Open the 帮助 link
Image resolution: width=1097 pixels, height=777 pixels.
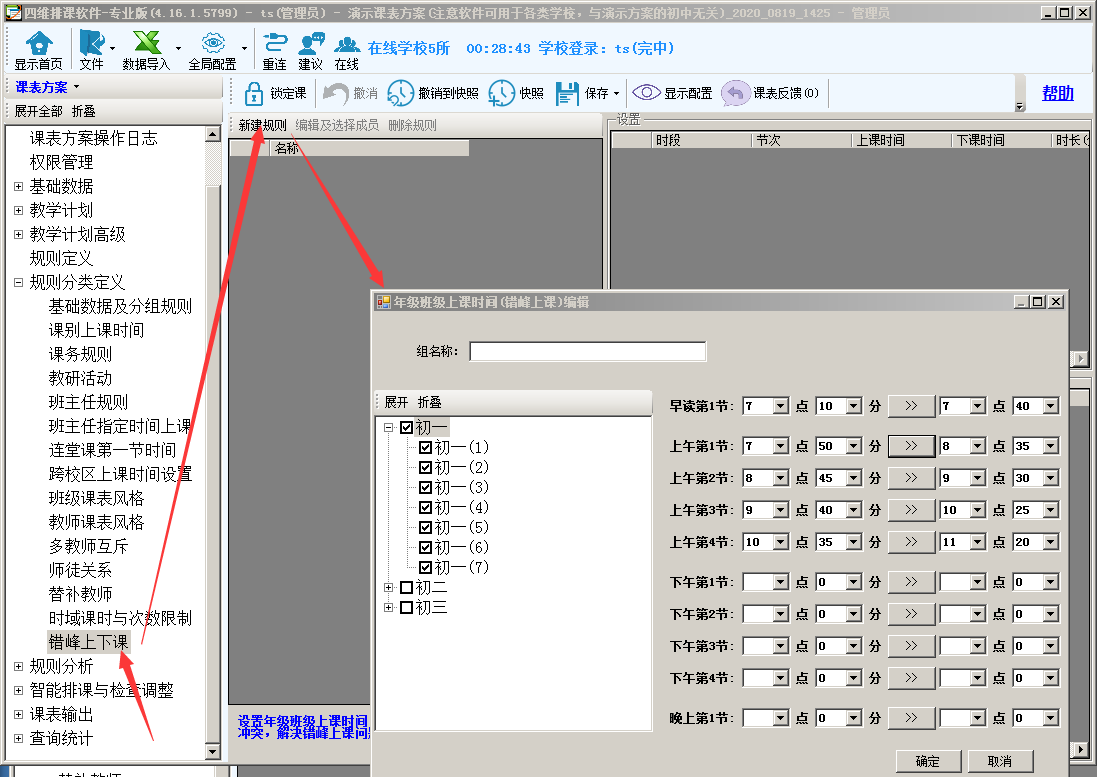tap(1057, 93)
